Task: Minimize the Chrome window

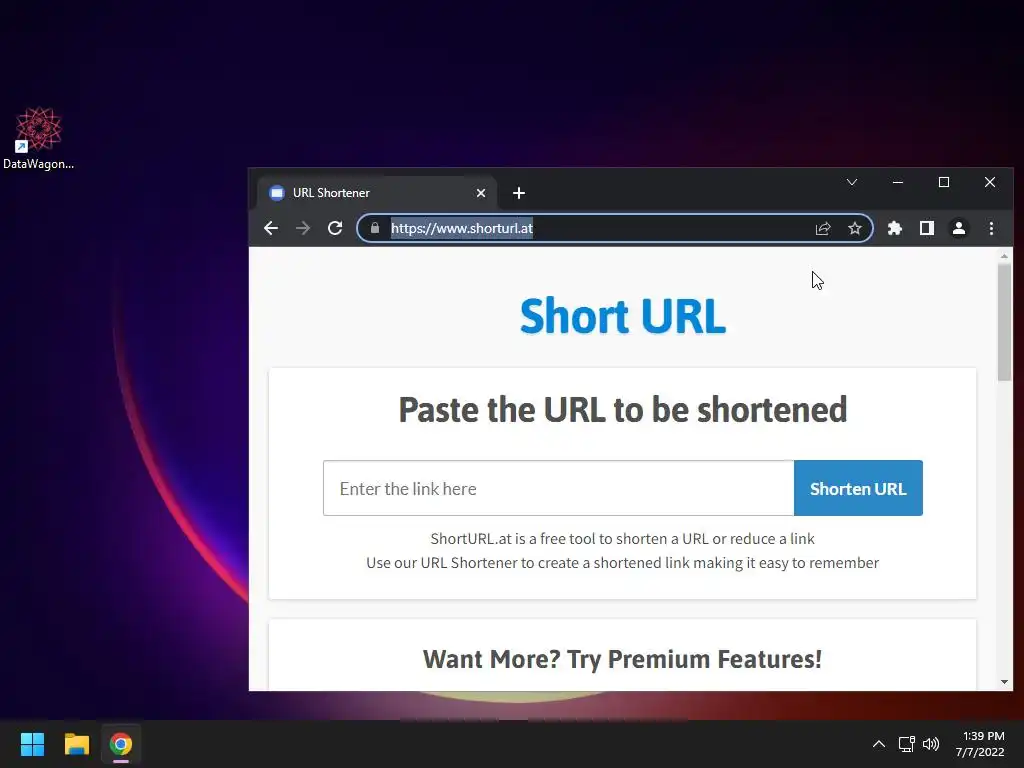Action: click(898, 182)
